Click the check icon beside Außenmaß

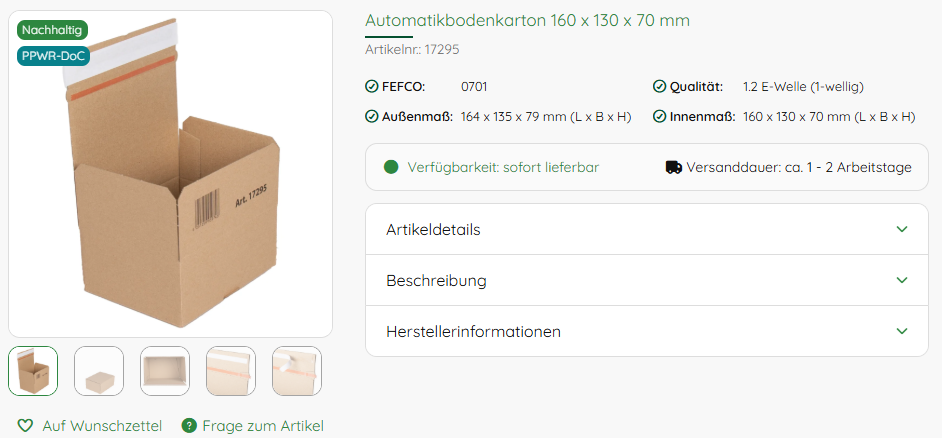(x=371, y=117)
